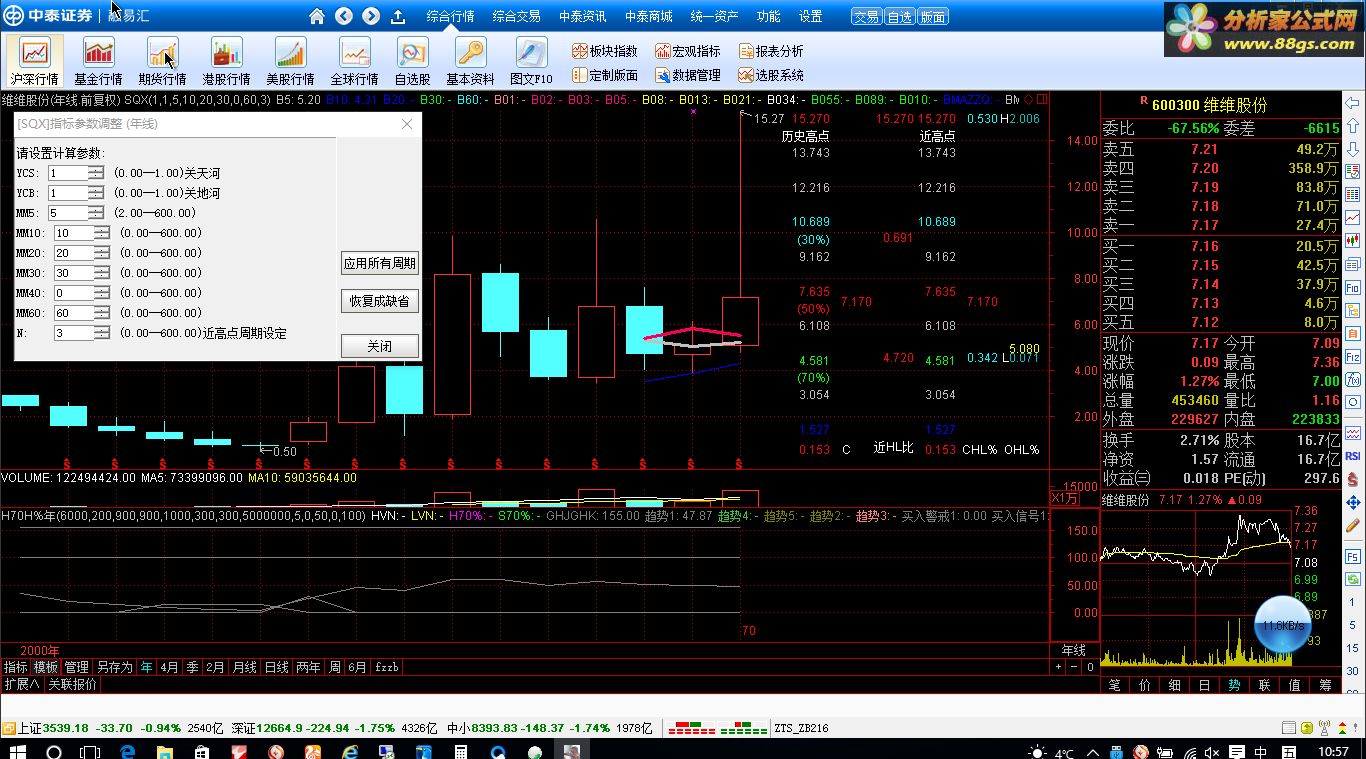
Task: Select 关联报价 tab
Action: (x=73, y=685)
